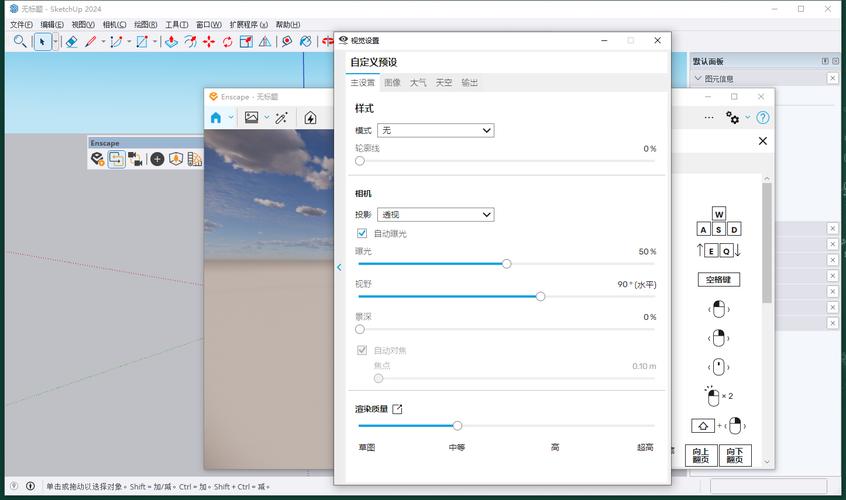The height and width of the screenshot is (500, 846).
Task: Toggle the 自动对焦 checkbox
Action: pos(362,350)
